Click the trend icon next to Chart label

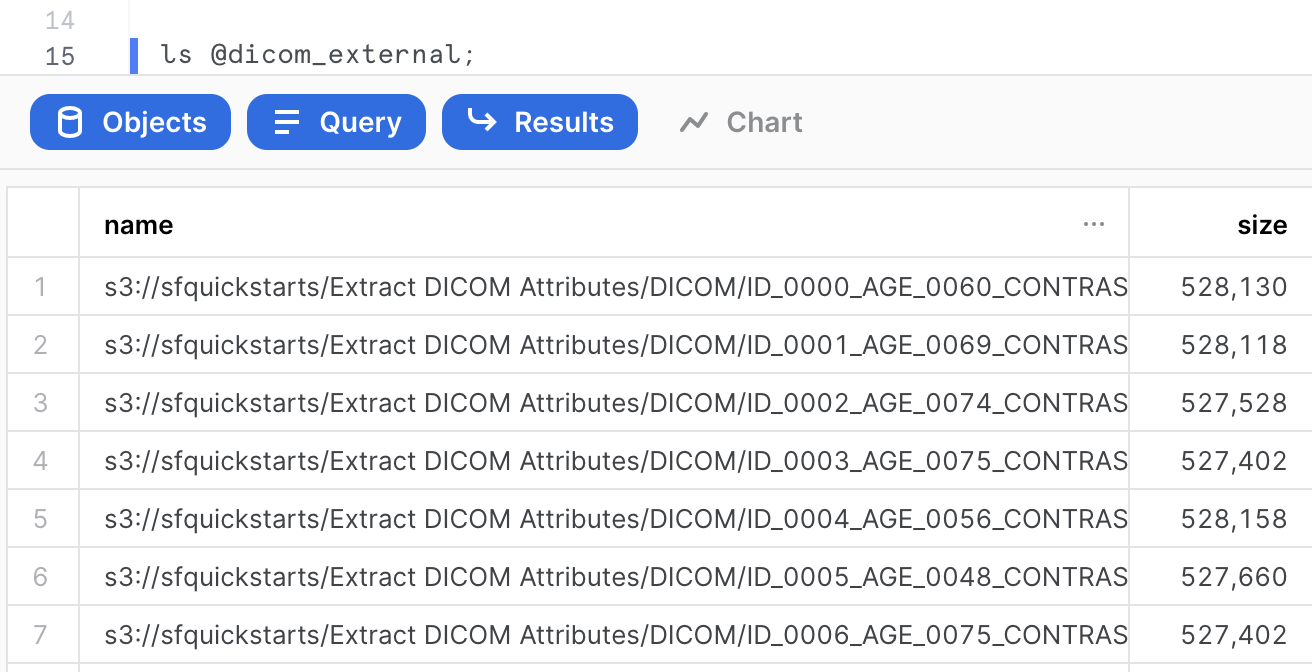pos(696,122)
